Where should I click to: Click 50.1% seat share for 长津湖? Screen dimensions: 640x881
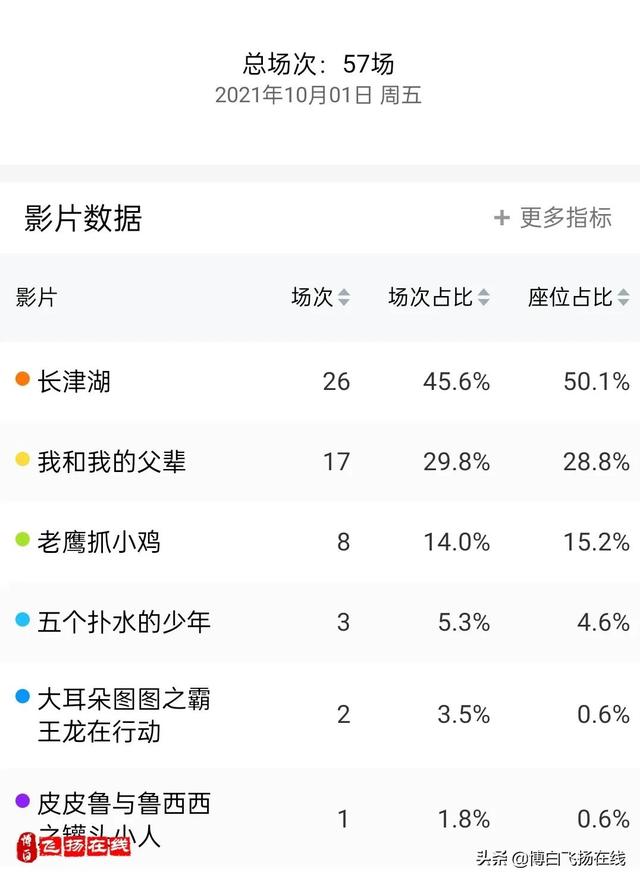pos(596,382)
